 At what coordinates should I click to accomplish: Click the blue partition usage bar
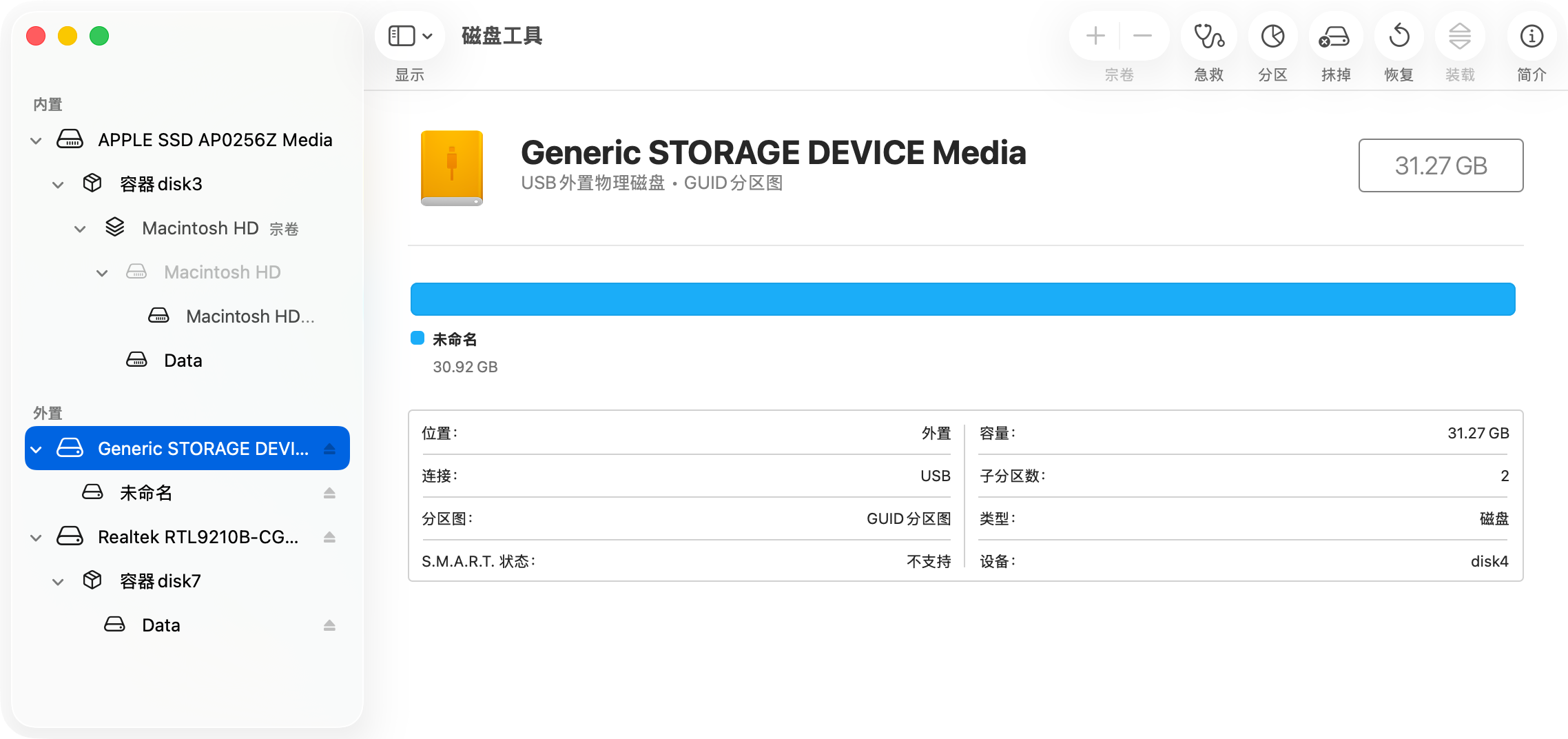click(962, 299)
